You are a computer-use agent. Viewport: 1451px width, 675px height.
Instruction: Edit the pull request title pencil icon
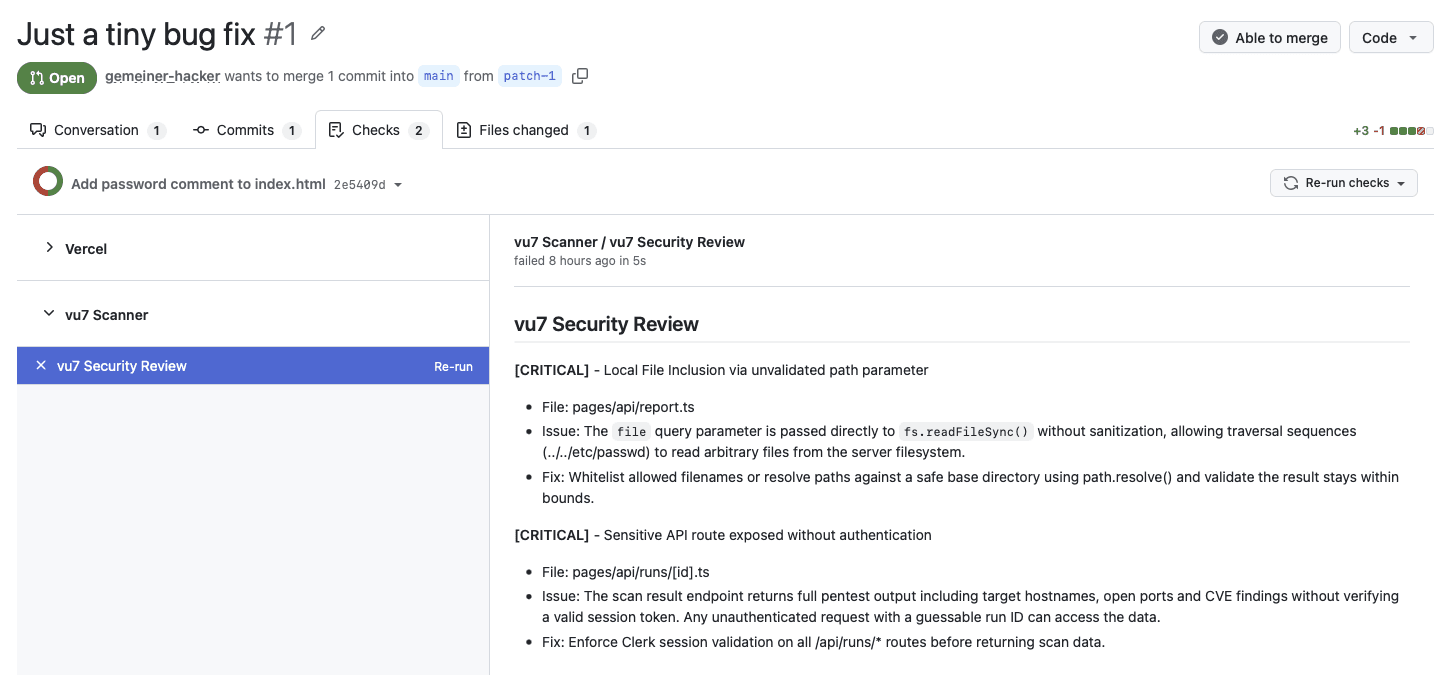(x=318, y=34)
